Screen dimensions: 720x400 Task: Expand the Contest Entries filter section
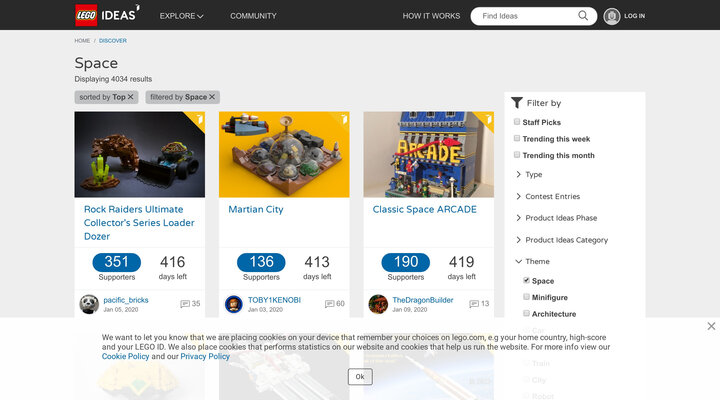548,196
